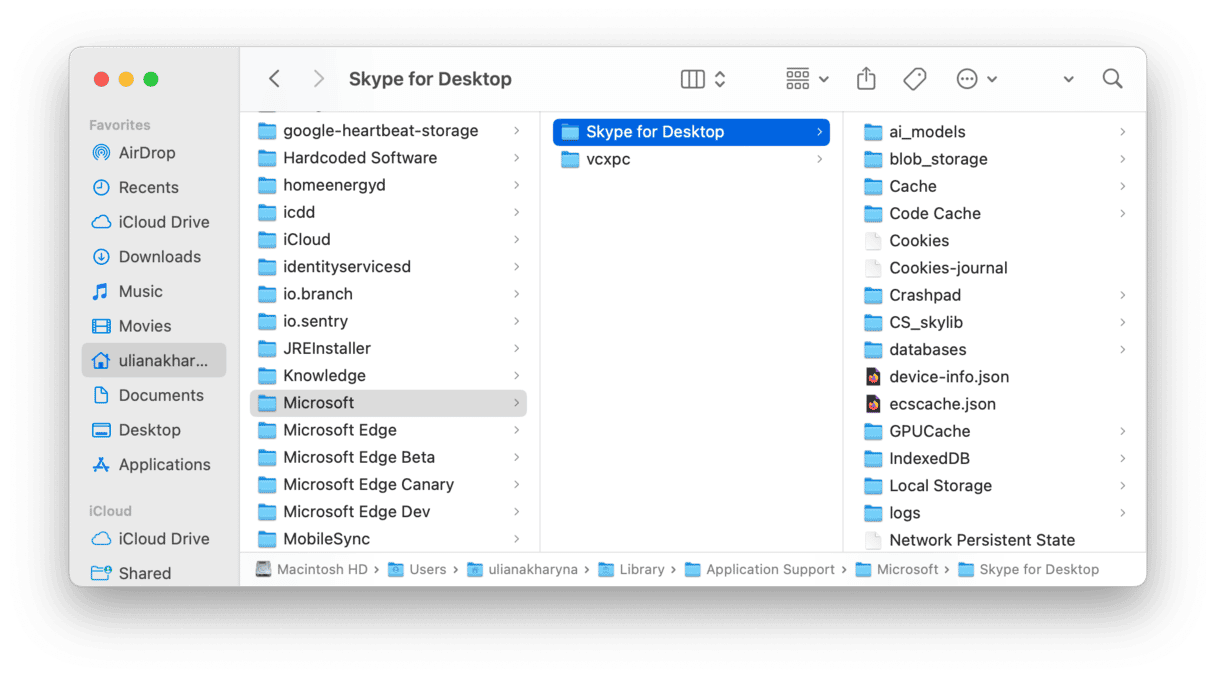Select the vcxpc folder

click(x=608, y=159)
